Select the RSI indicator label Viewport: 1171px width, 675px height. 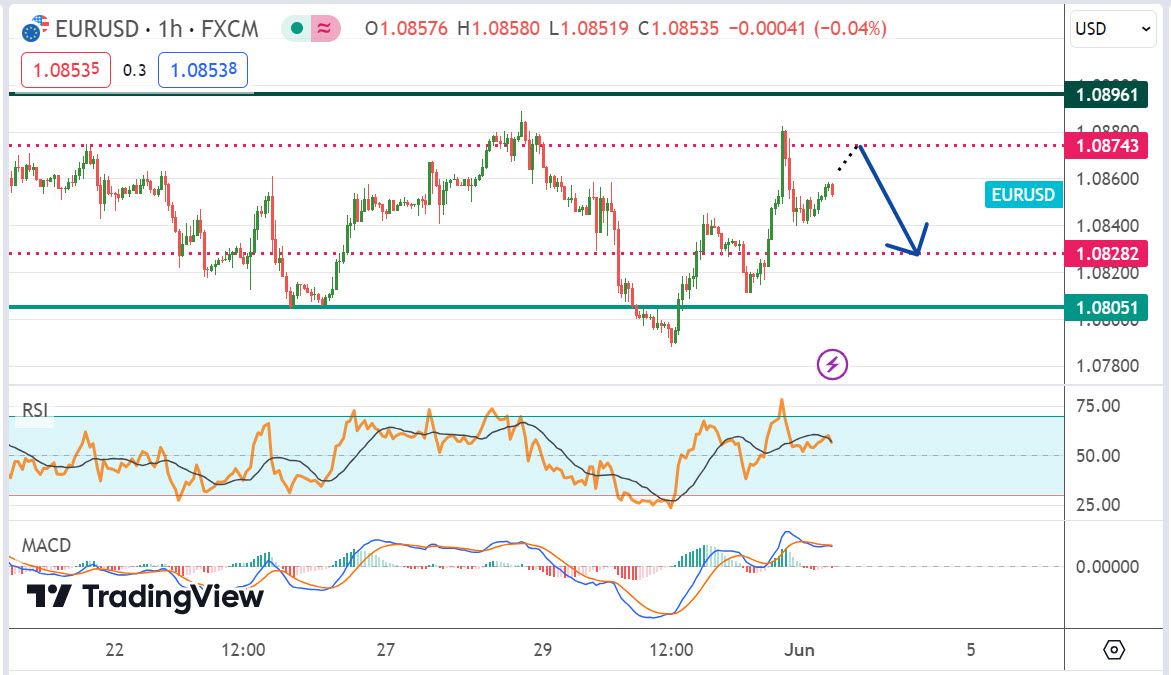coord(36,410)
